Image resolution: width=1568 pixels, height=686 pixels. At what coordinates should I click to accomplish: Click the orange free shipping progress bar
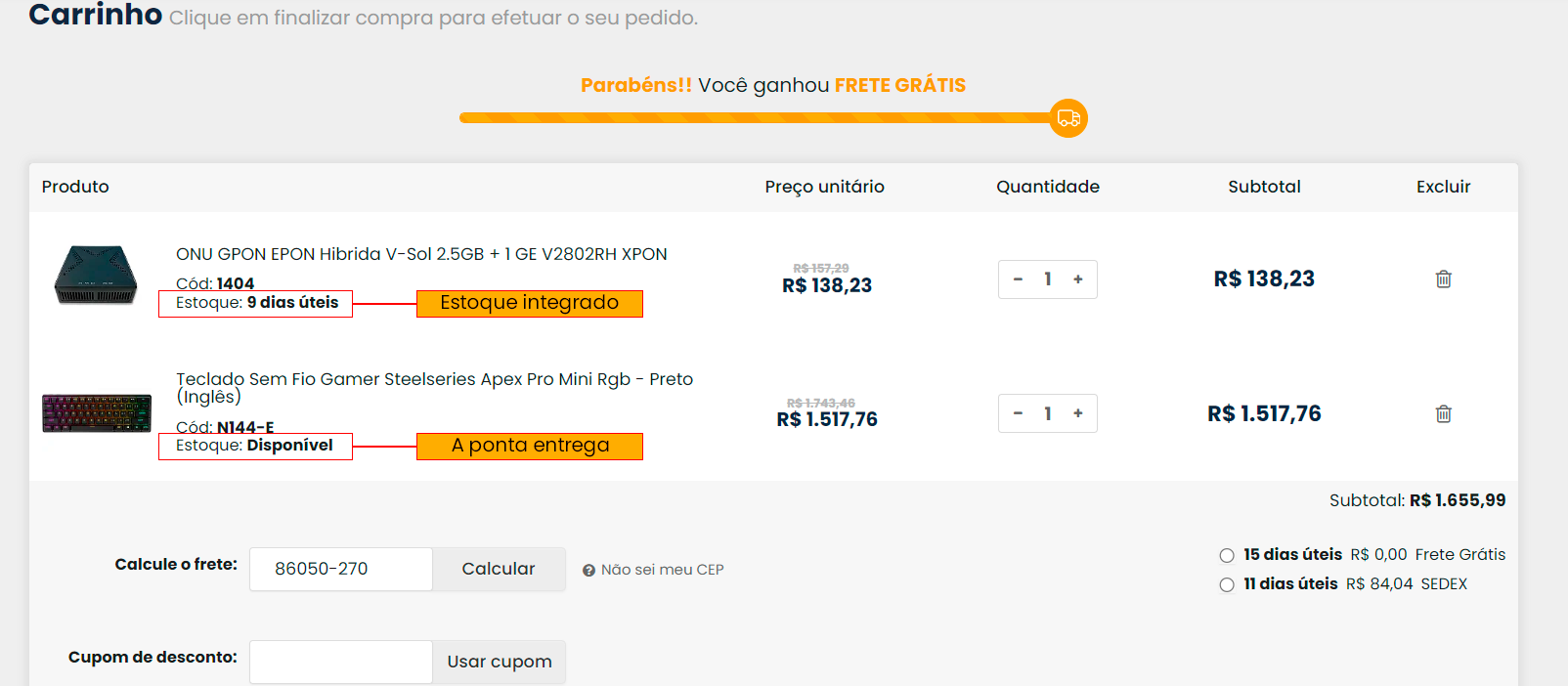(755, 118)
